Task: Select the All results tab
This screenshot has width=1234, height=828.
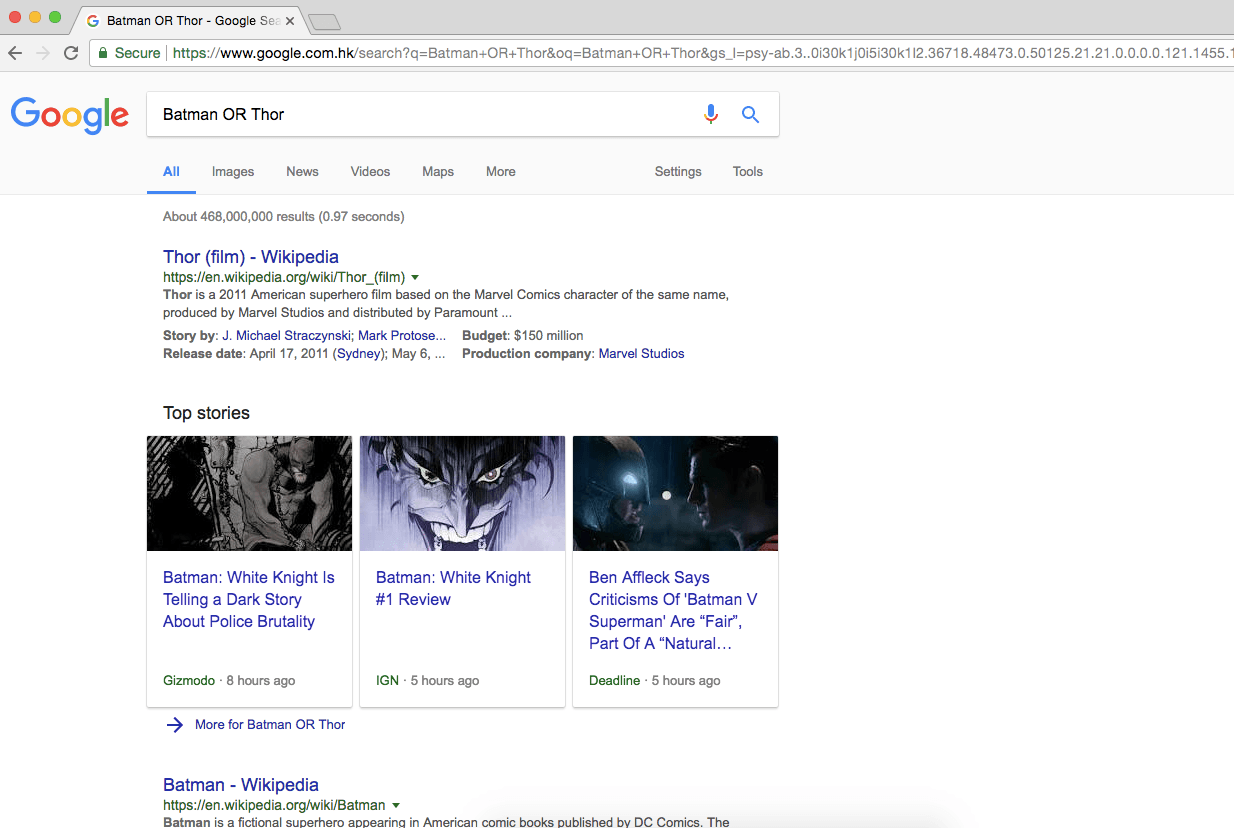Action: [x=171, y=172]
